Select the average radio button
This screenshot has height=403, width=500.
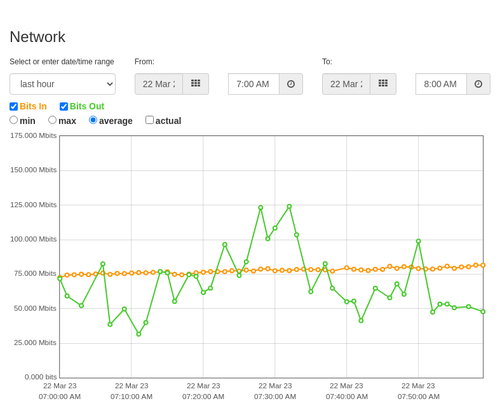tap(93, 120)
